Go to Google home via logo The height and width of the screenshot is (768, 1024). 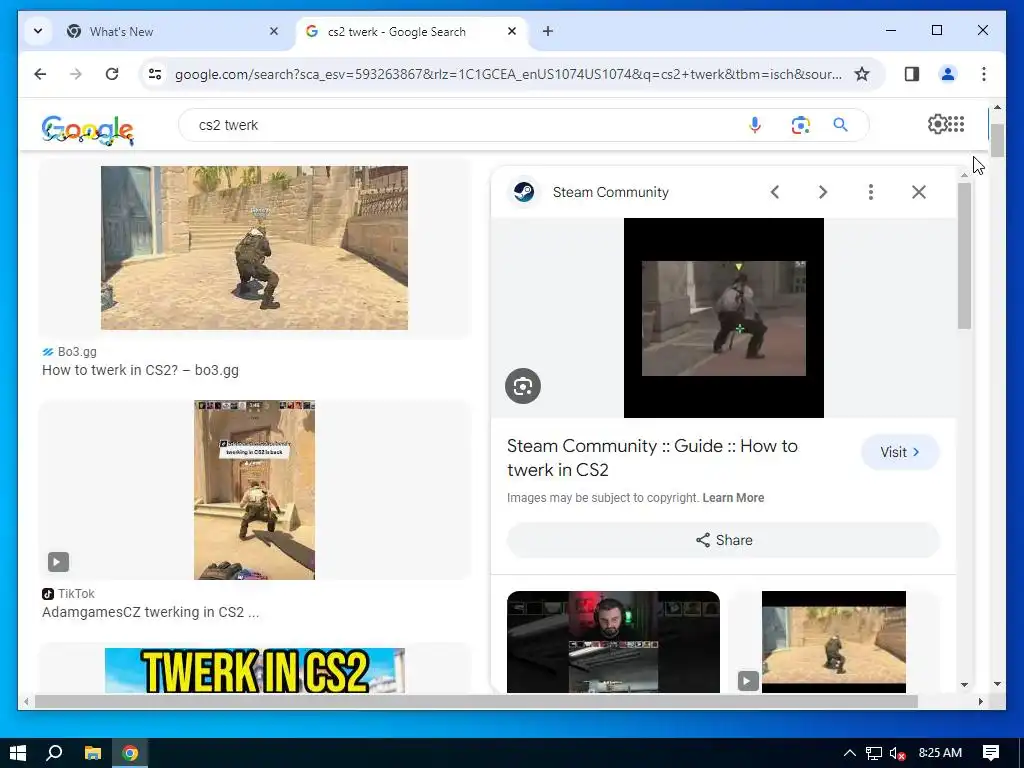pos(88,130)
